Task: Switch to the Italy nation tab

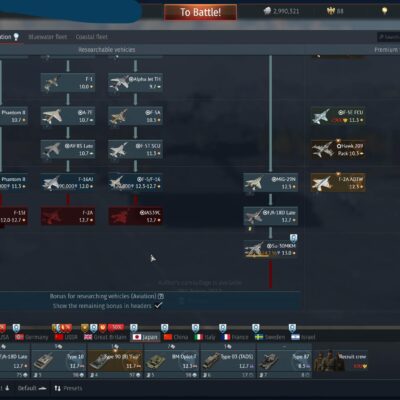Action: 205,337
